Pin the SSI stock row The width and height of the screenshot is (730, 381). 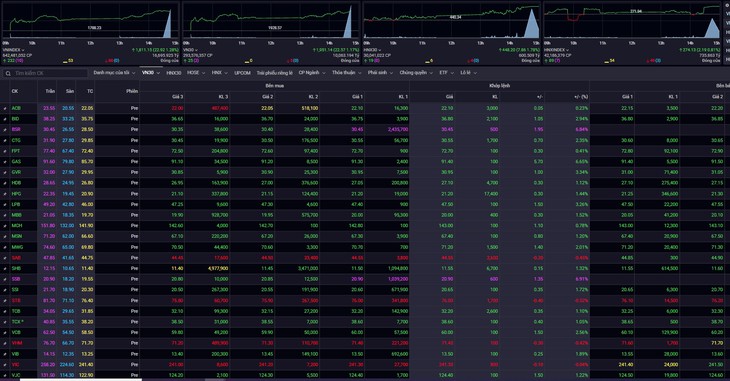5,290
